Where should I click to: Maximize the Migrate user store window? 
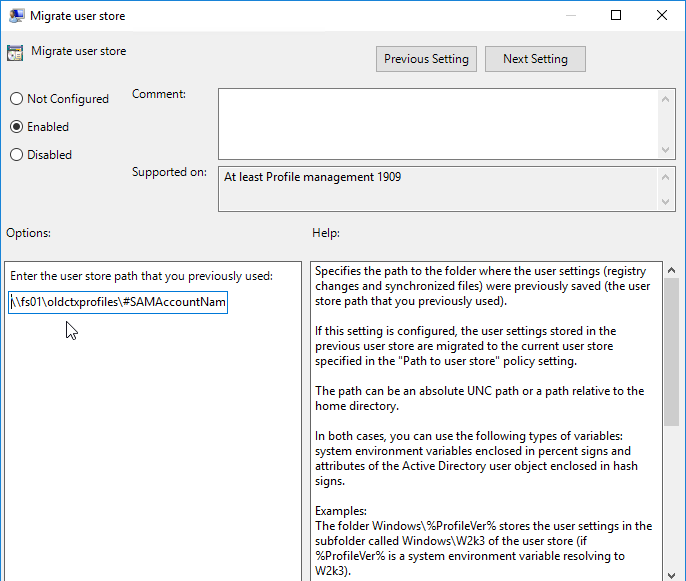pyautogui.click(x=616, y=16)
